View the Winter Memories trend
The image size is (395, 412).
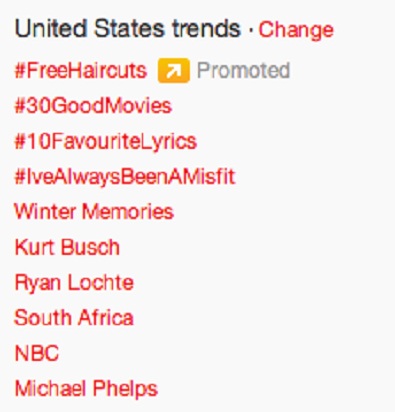(x=94, y=212)
